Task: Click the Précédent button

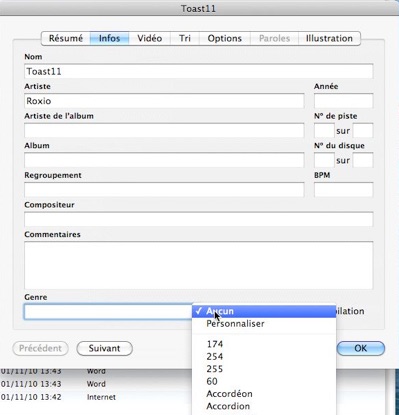Action: pos(40,348)
